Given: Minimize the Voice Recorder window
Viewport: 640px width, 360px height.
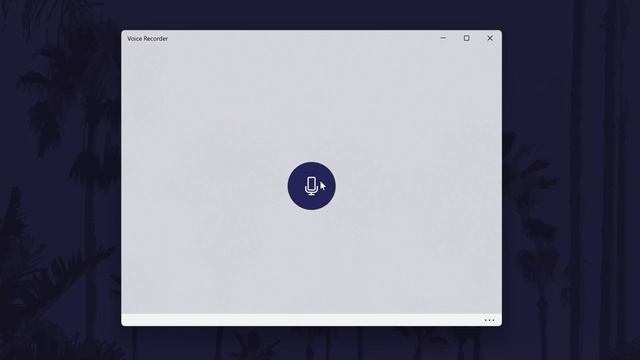Looking at the screenshot, I should (443, 38).
